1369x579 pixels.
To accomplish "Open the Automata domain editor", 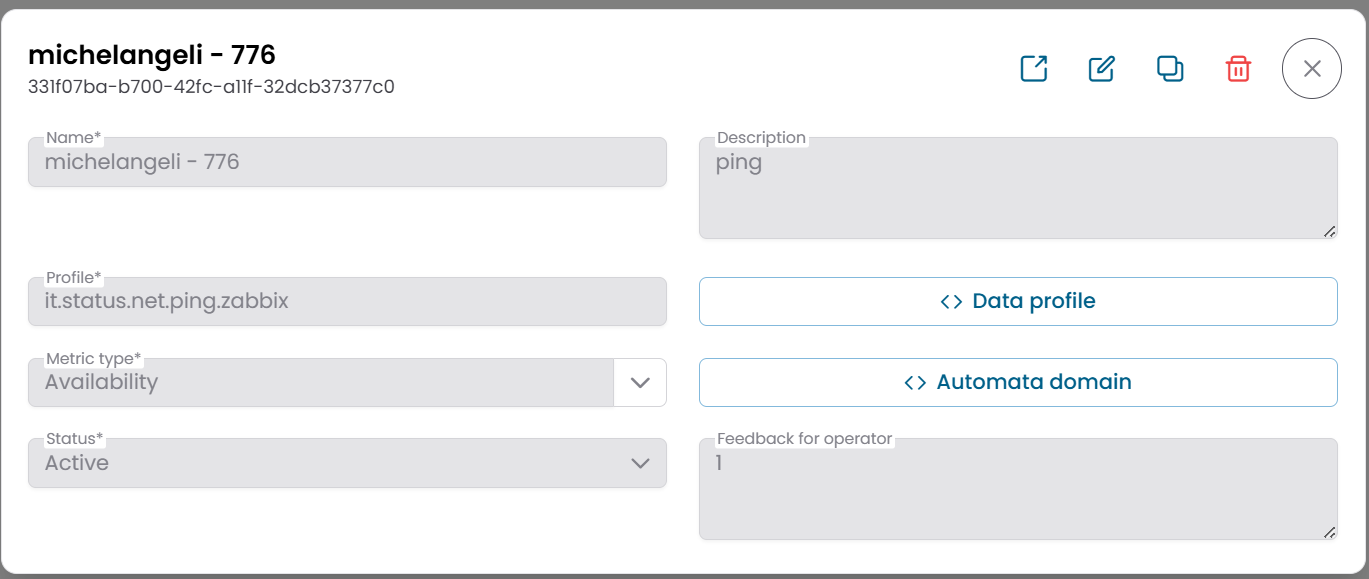I will 1018,381.
